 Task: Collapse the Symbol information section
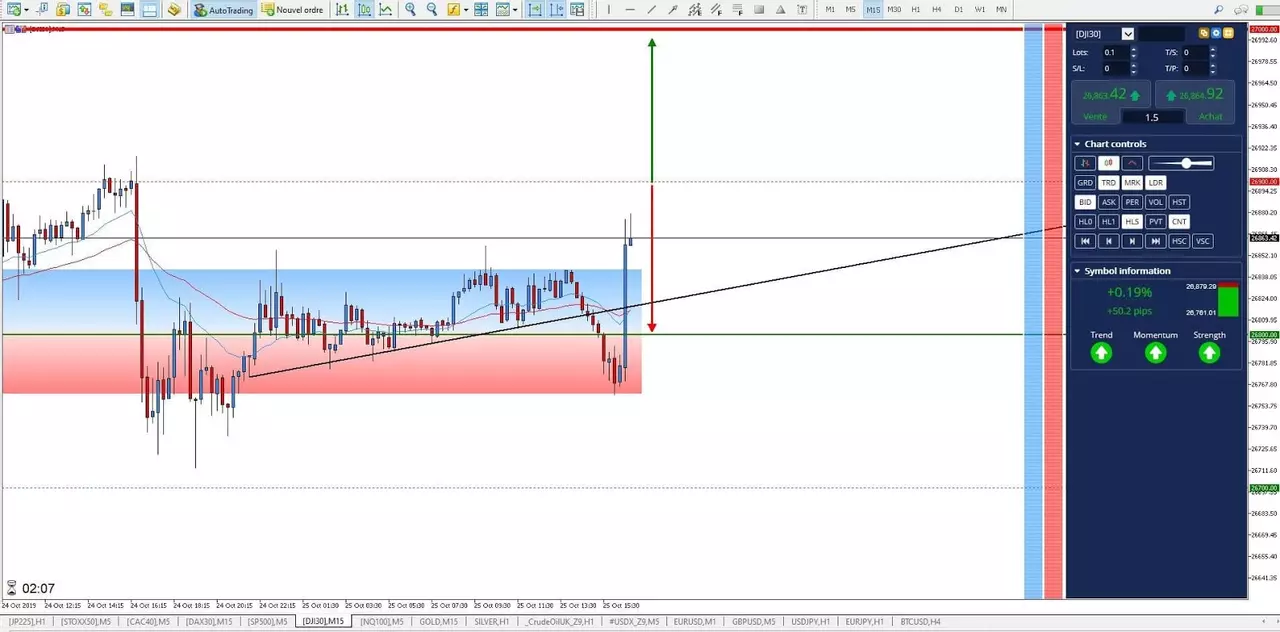[x=1077, y=271]
